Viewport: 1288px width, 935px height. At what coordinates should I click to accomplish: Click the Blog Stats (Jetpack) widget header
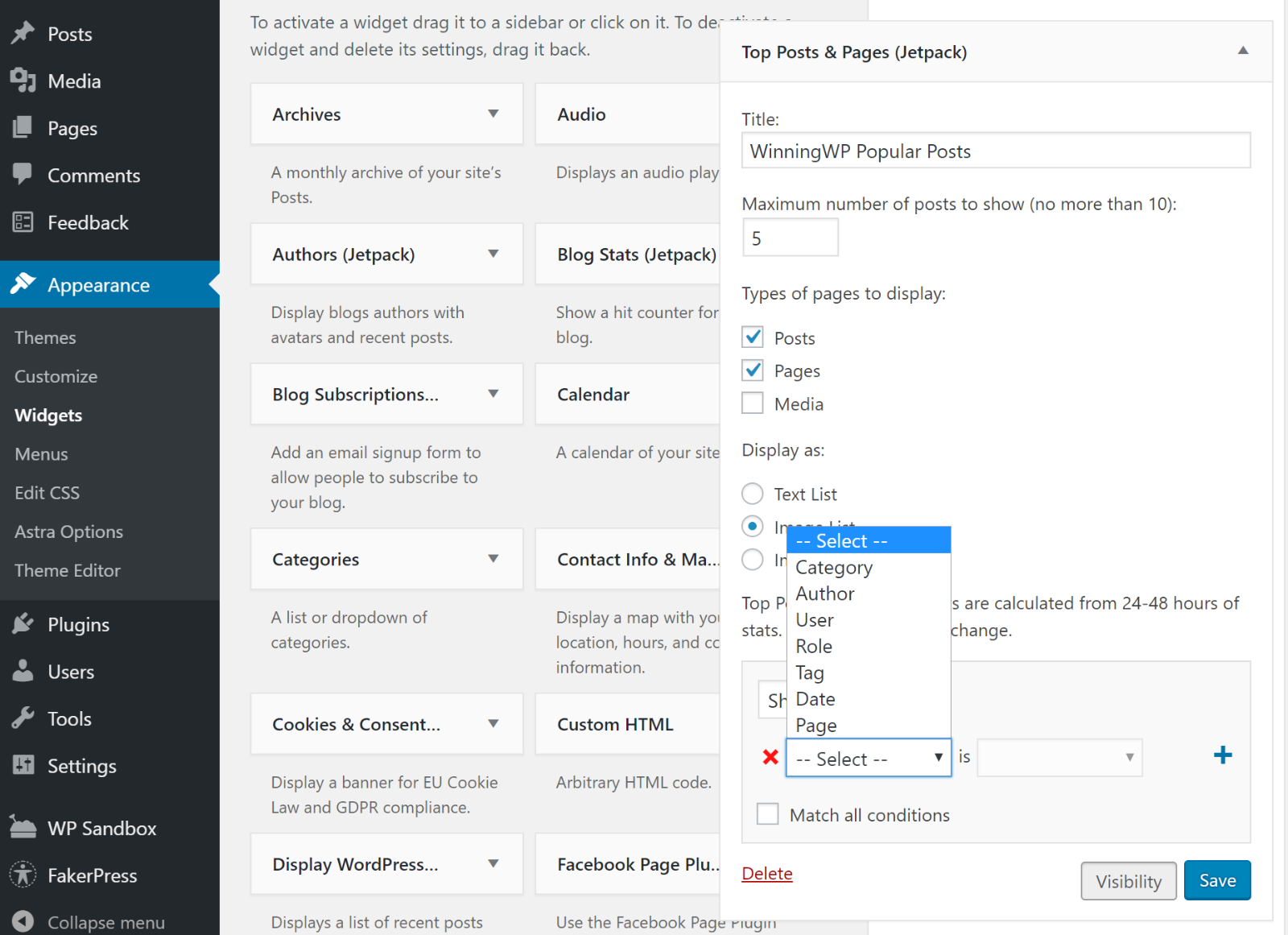(627, 254)
